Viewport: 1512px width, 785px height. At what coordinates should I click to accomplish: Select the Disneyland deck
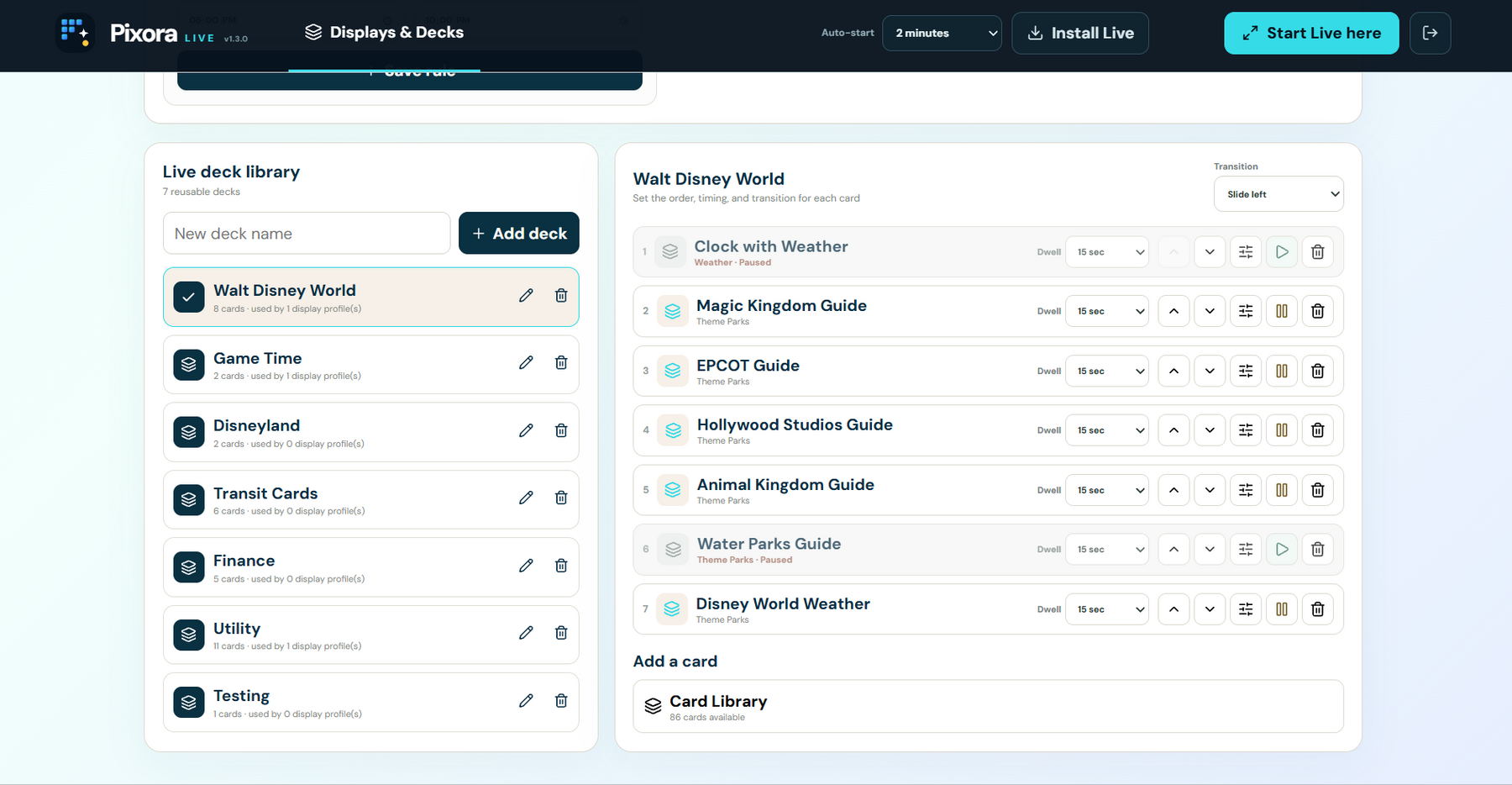(x=371, y=432)
